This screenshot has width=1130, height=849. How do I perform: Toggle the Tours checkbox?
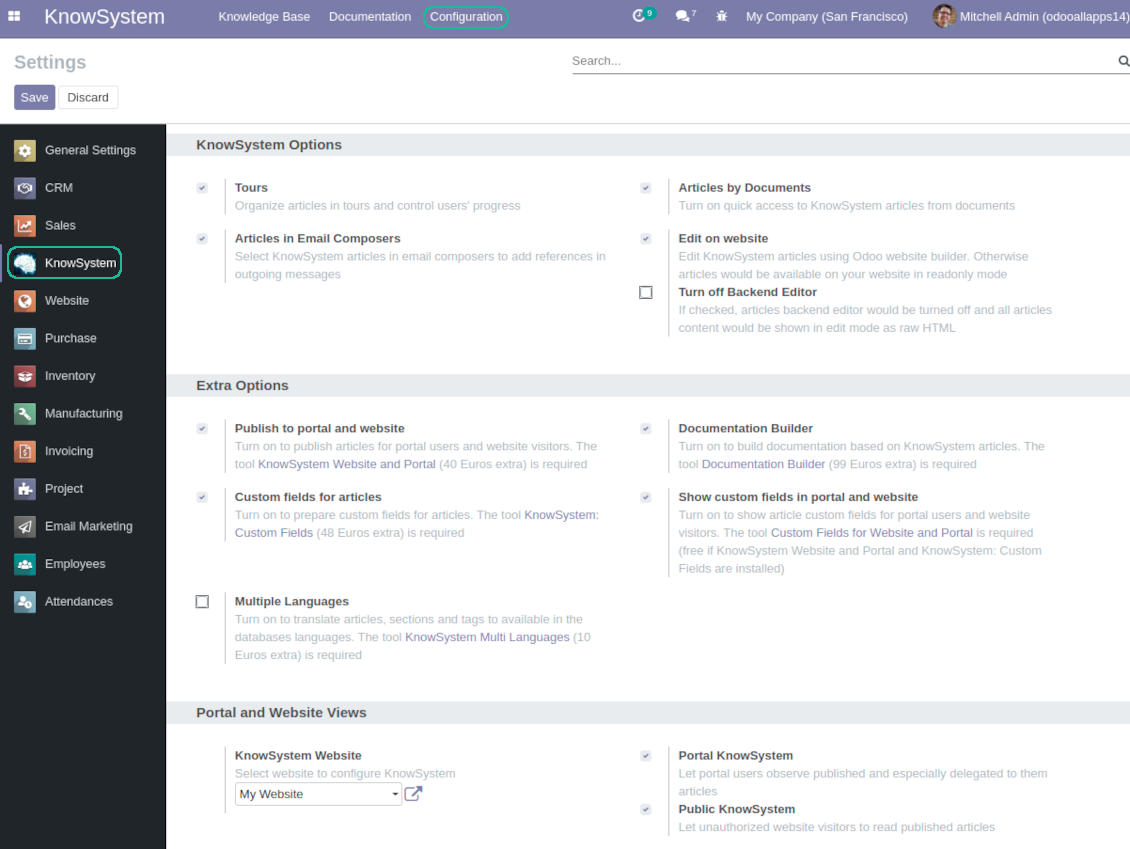click(x=202, y=187)
